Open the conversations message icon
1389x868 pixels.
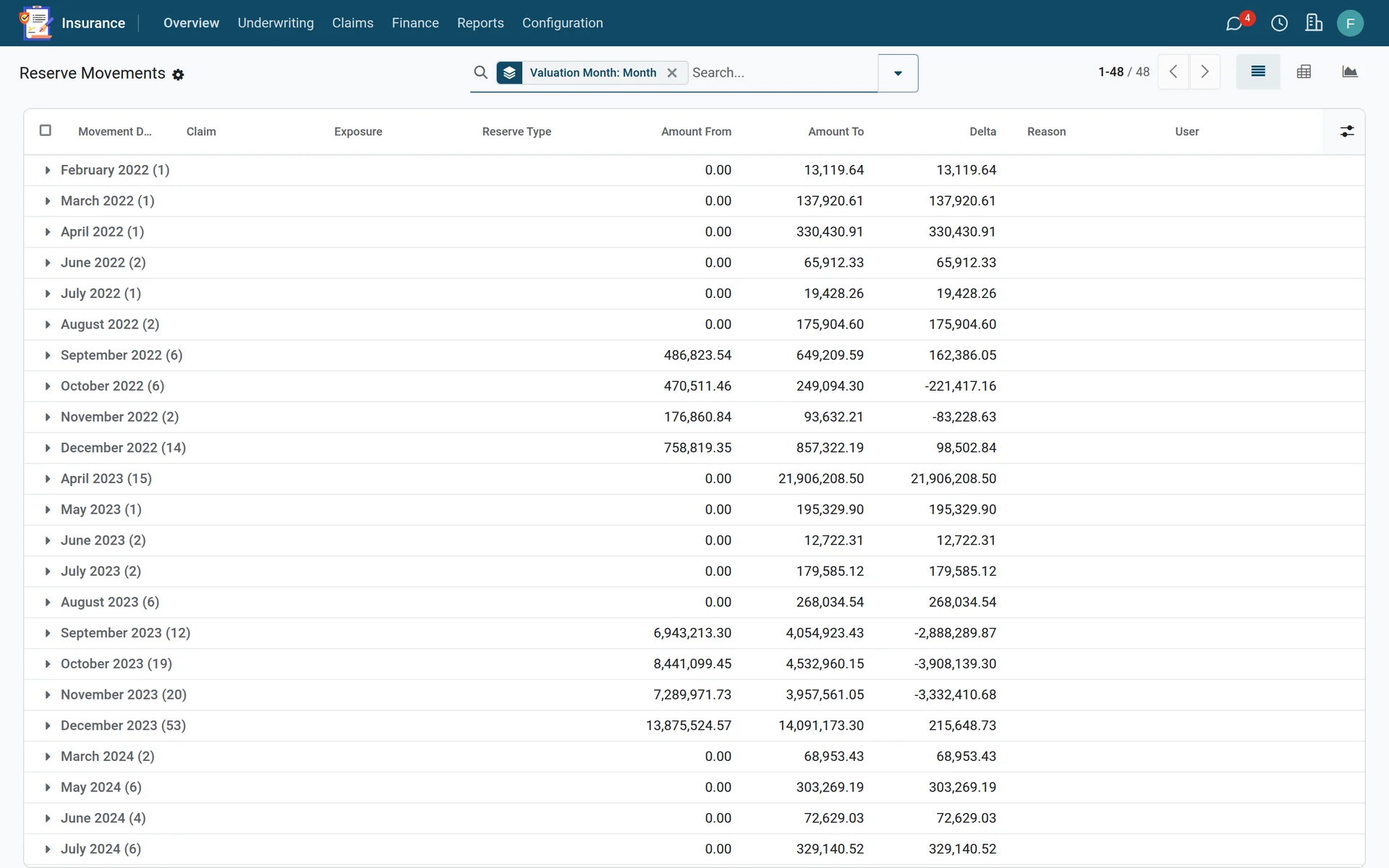[1234, 23]
